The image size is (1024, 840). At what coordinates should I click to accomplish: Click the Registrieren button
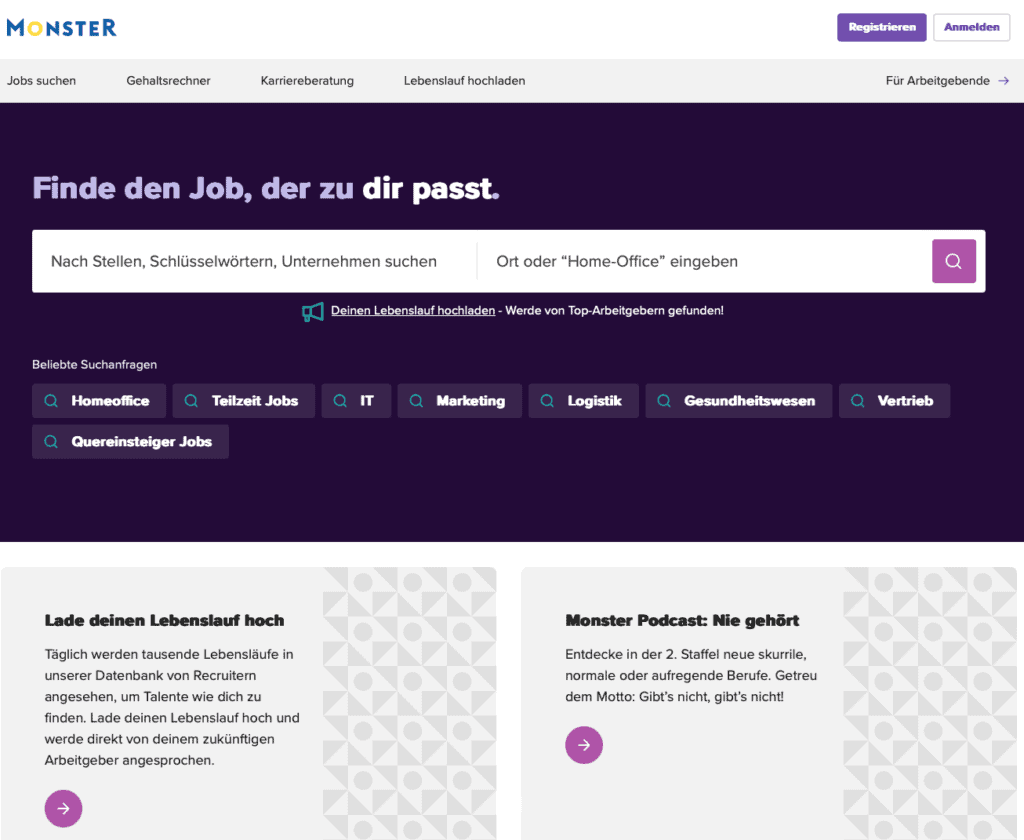click(x=882, y=27)
